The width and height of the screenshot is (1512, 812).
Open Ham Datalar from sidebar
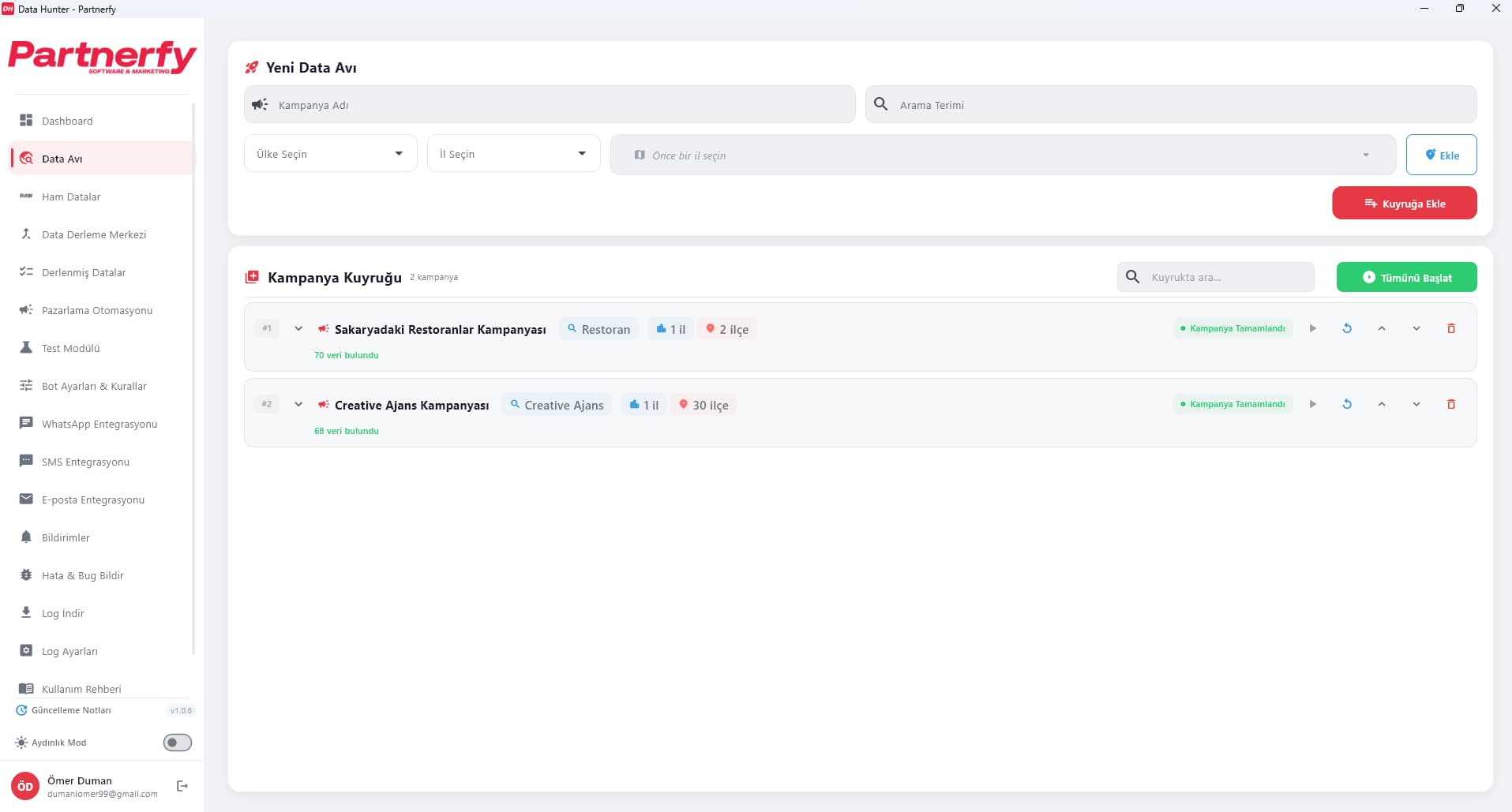coord(71,196)
